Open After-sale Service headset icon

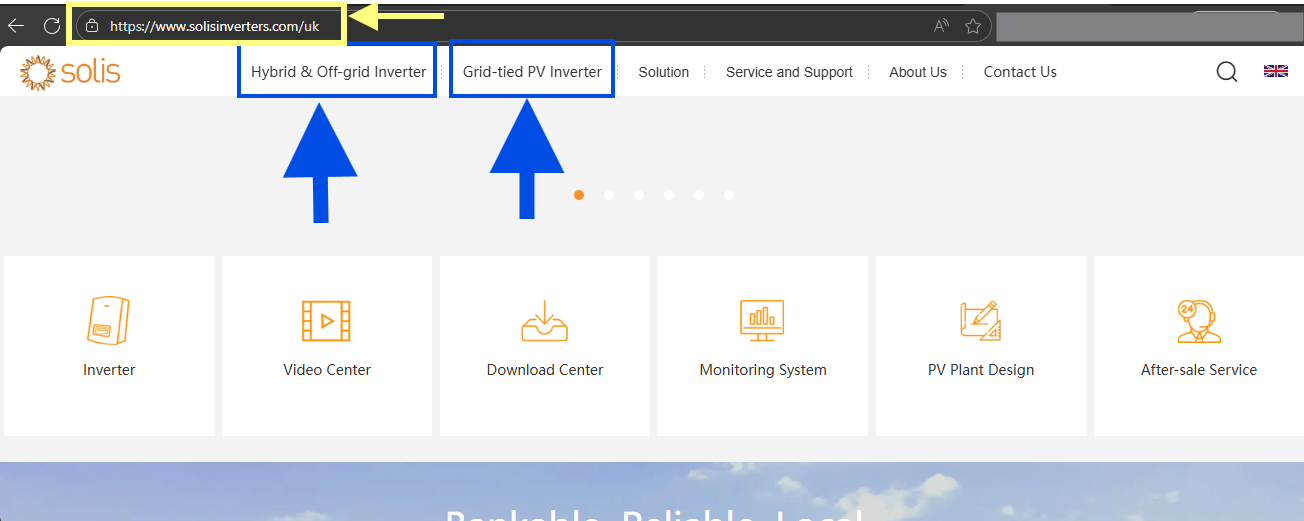click(1198, 321)
